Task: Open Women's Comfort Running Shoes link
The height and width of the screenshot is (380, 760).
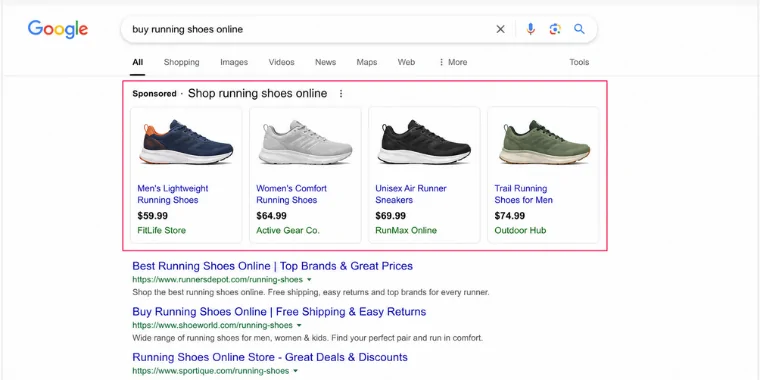Action: pos(291,194)
